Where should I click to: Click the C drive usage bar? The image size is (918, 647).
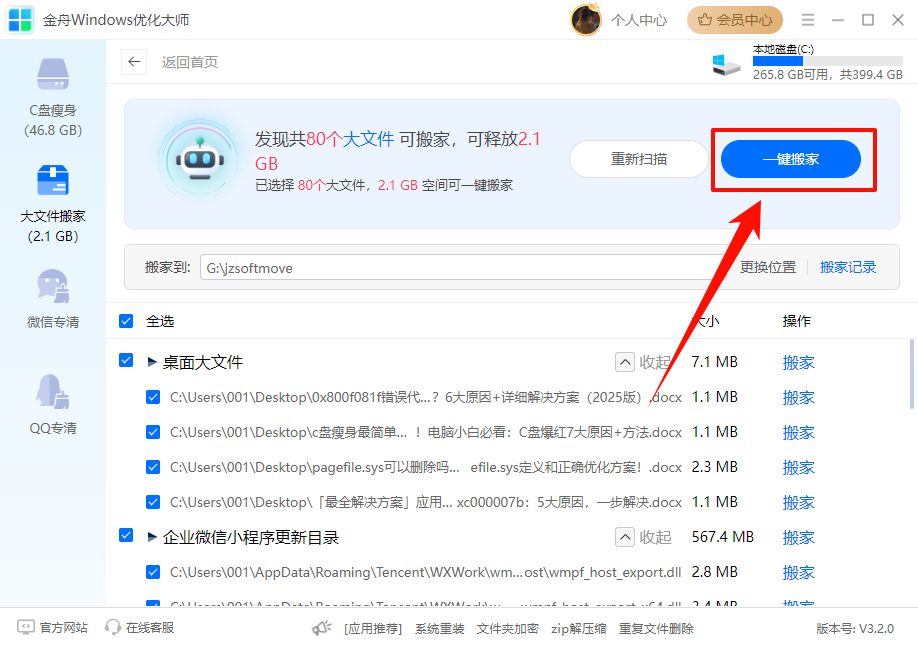(828, 61)
